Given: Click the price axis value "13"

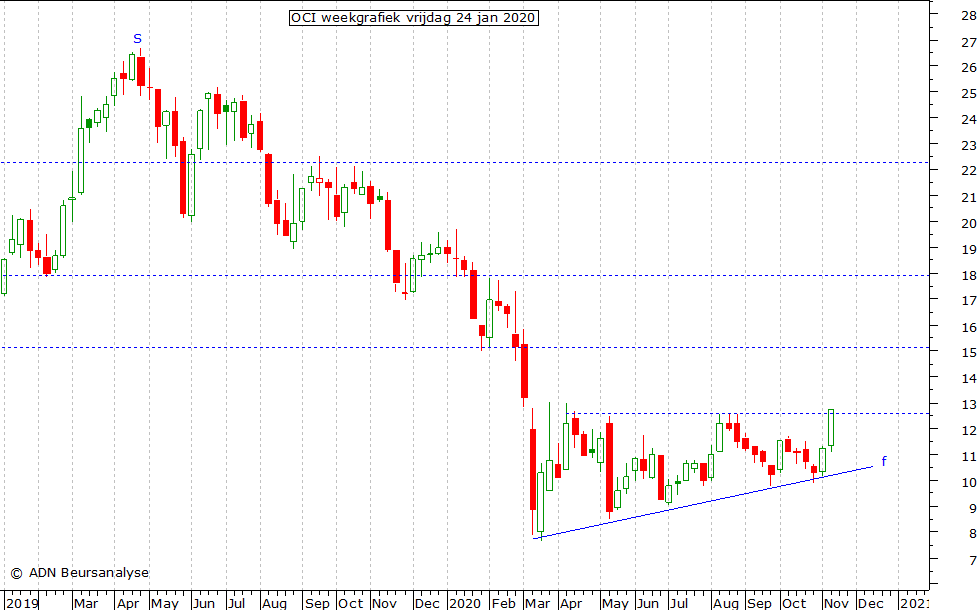Looking at the screenshot, I should click(969, 405).
